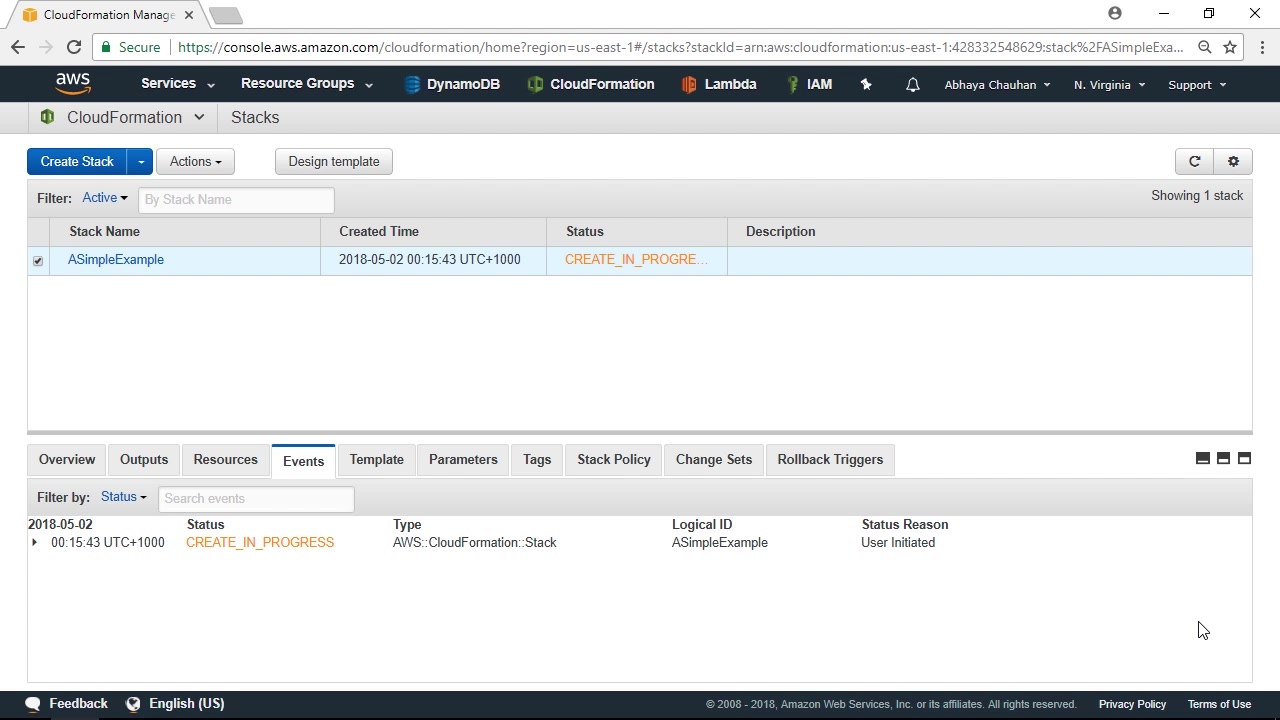Refresh the stack list
The height and width of the screenshot is (720, 1280).
(x=1194, y=161)
